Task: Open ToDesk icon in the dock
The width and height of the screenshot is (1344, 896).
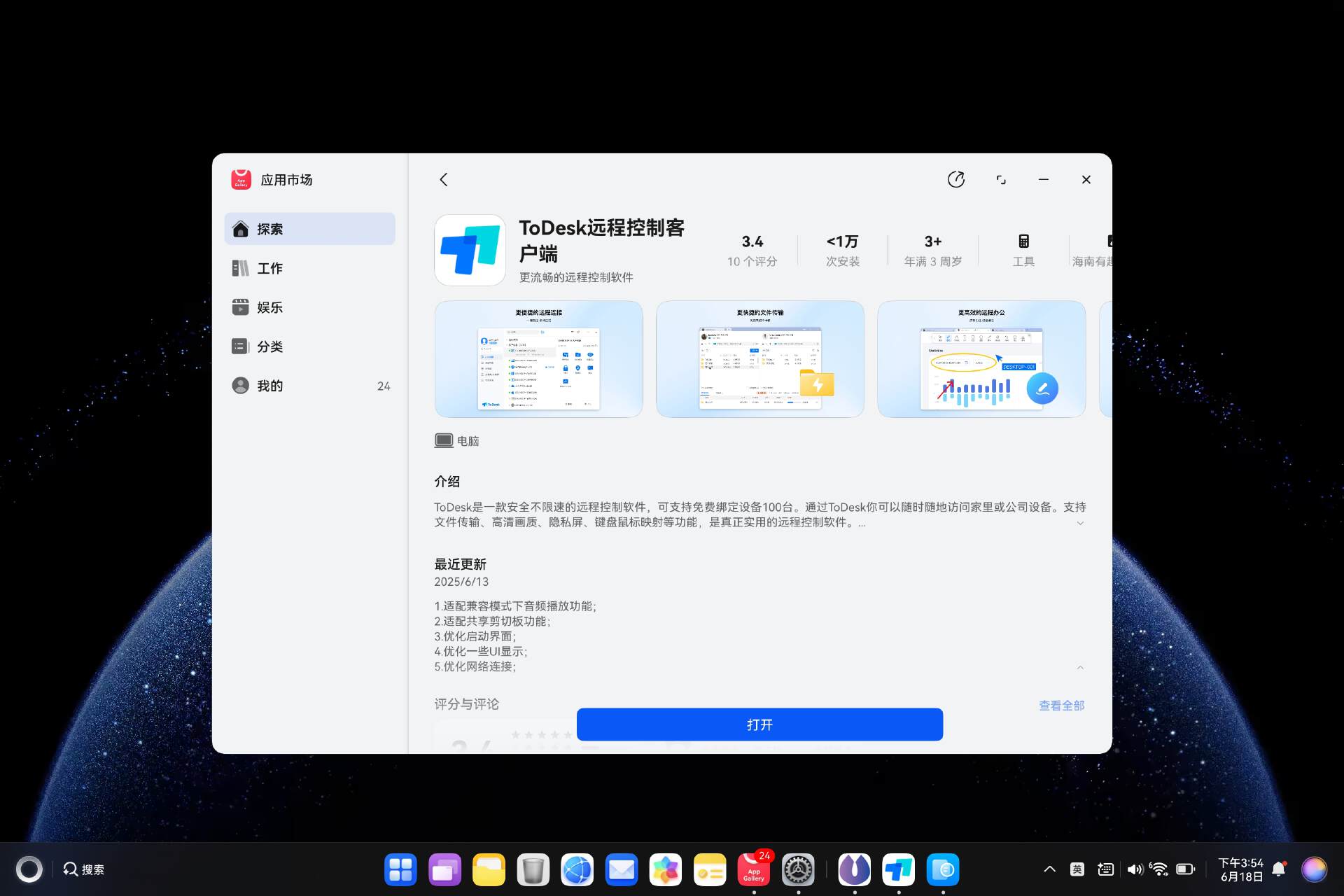Action: click(x=898, y=869)
